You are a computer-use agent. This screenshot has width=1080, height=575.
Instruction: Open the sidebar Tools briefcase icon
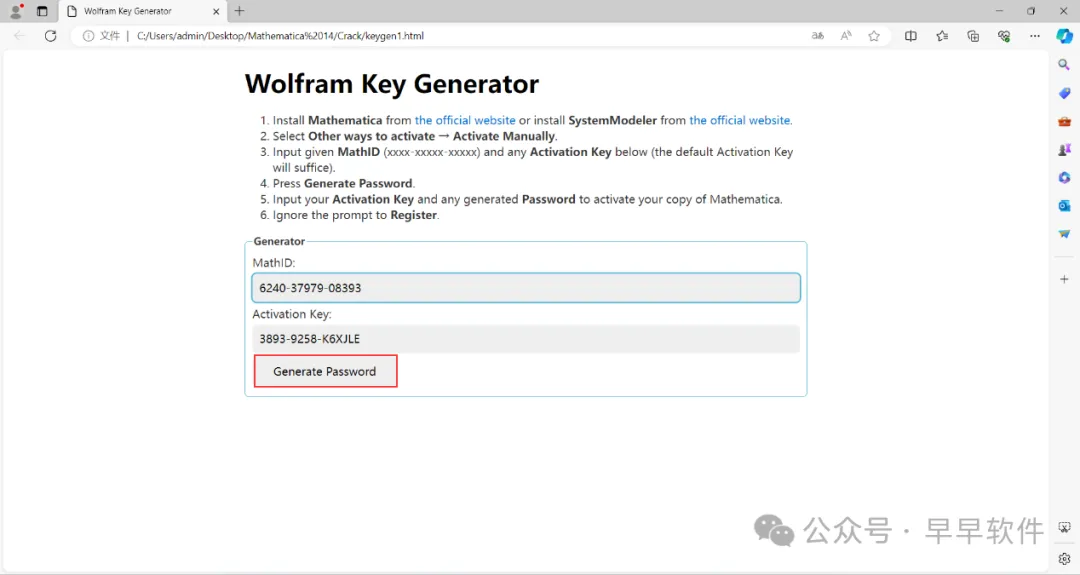(x=1064, y=121)
